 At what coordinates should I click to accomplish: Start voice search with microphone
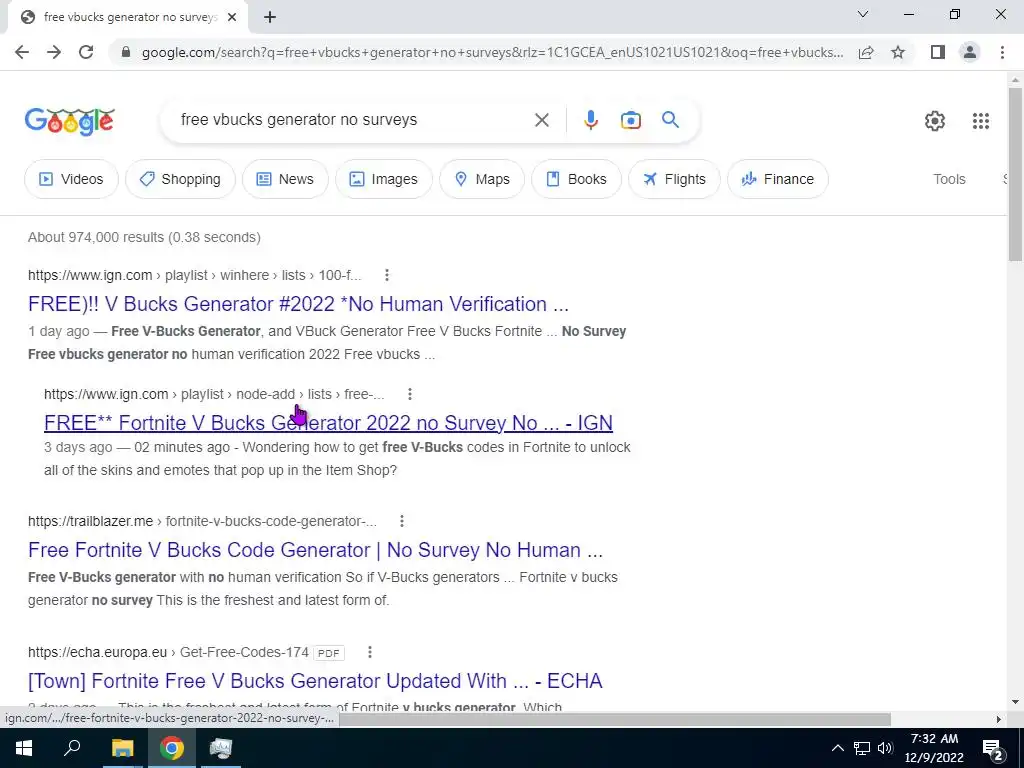(x=590, y=120)
